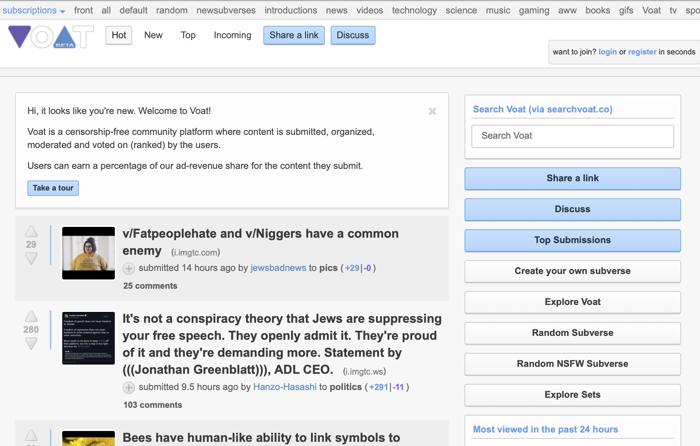700x446 pixels.
Task: Open random in the top bar
Action: point(172,10)
